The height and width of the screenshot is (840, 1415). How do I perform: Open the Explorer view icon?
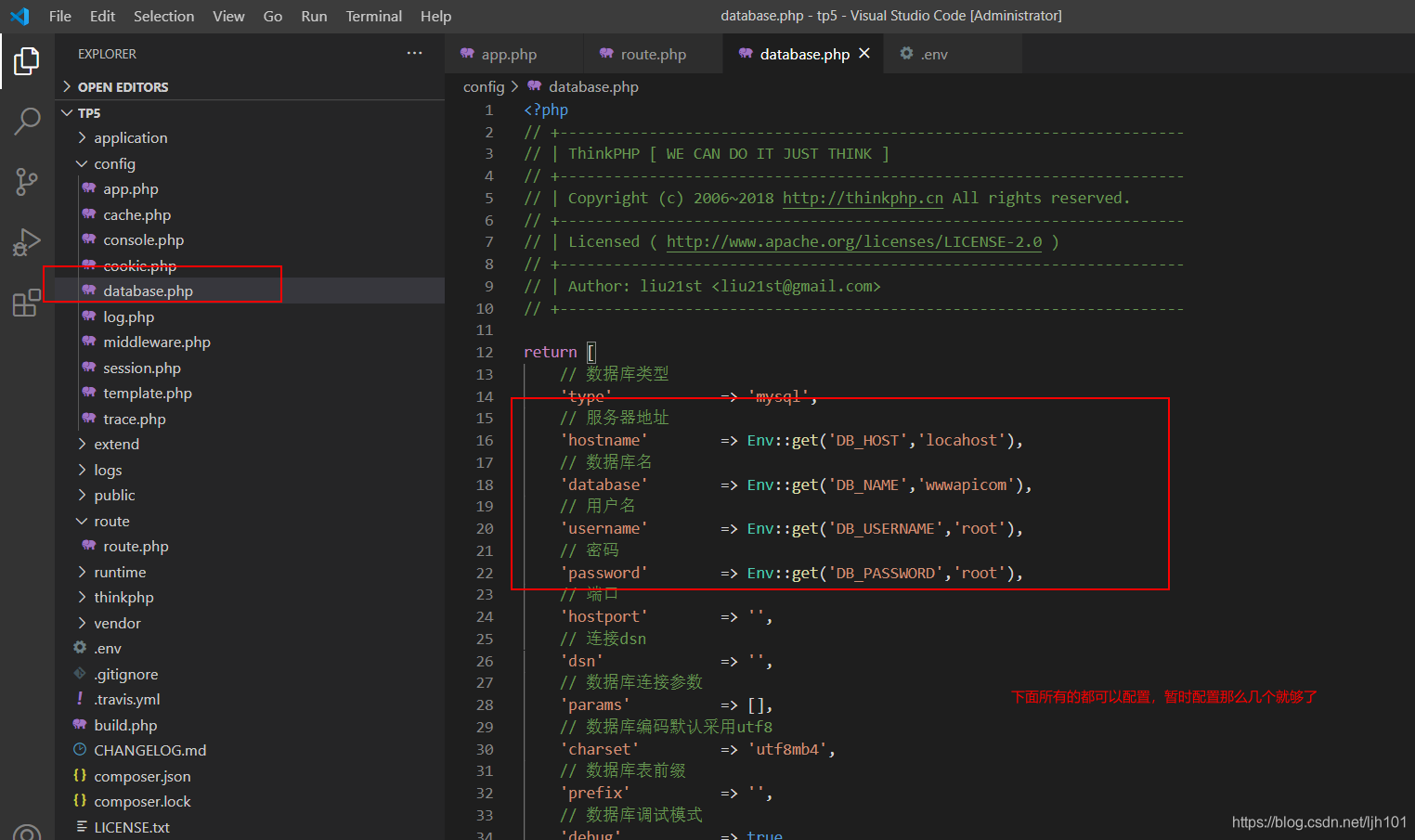click(x=27, y=61)
